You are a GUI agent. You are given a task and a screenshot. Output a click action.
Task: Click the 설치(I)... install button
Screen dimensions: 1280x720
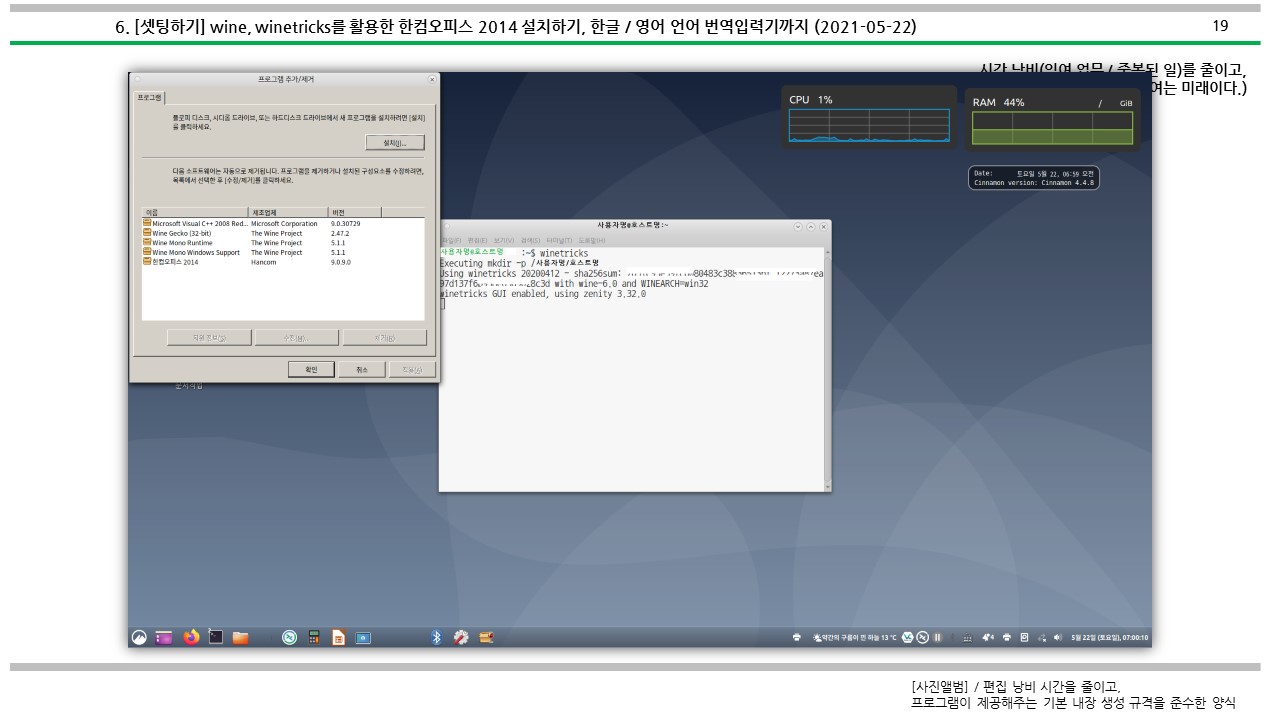point(395,143)
